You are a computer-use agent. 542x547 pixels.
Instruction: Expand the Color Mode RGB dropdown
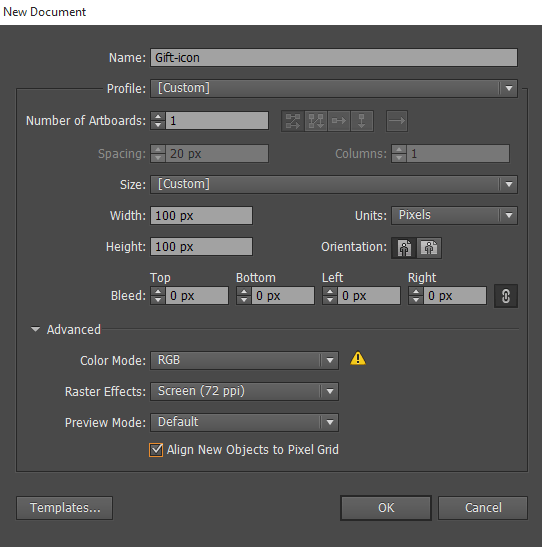(x=244, y=360)
